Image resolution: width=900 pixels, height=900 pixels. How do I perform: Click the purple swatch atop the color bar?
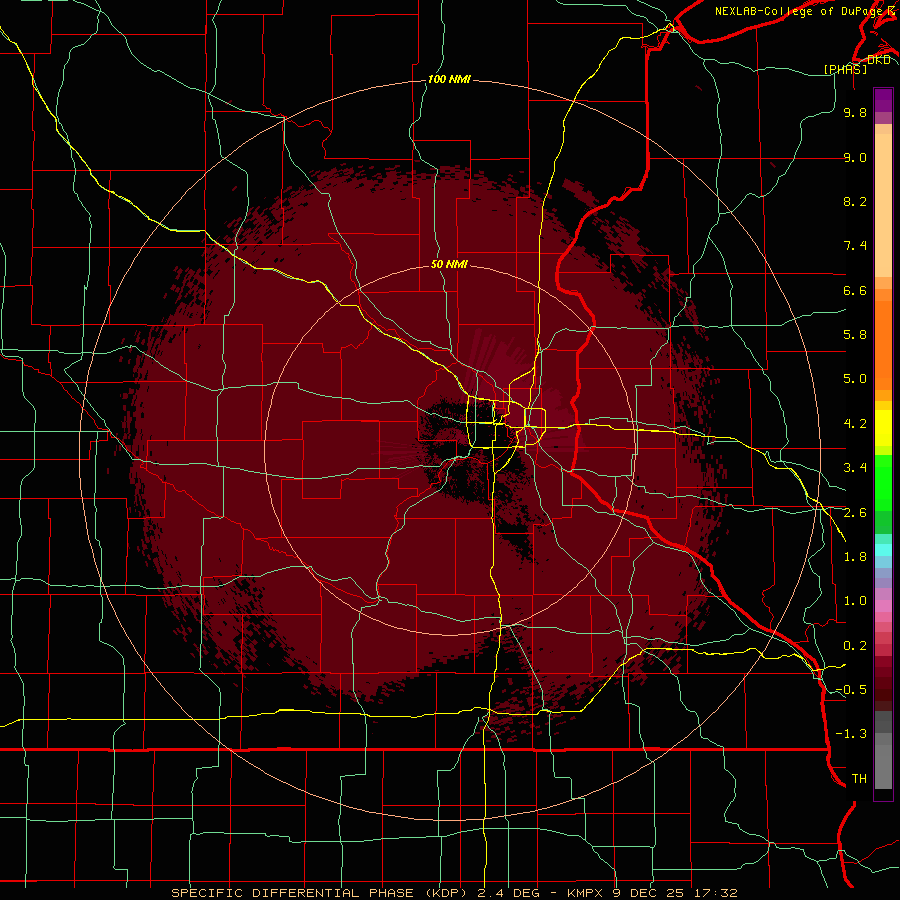coord(883,100)
